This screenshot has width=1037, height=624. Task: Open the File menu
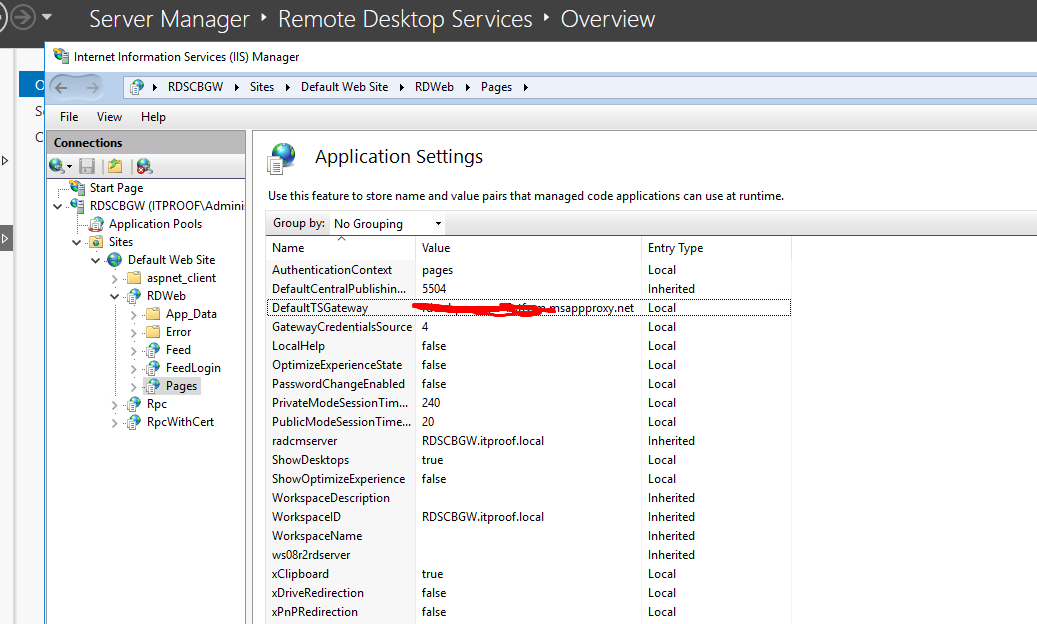[69, 116]
